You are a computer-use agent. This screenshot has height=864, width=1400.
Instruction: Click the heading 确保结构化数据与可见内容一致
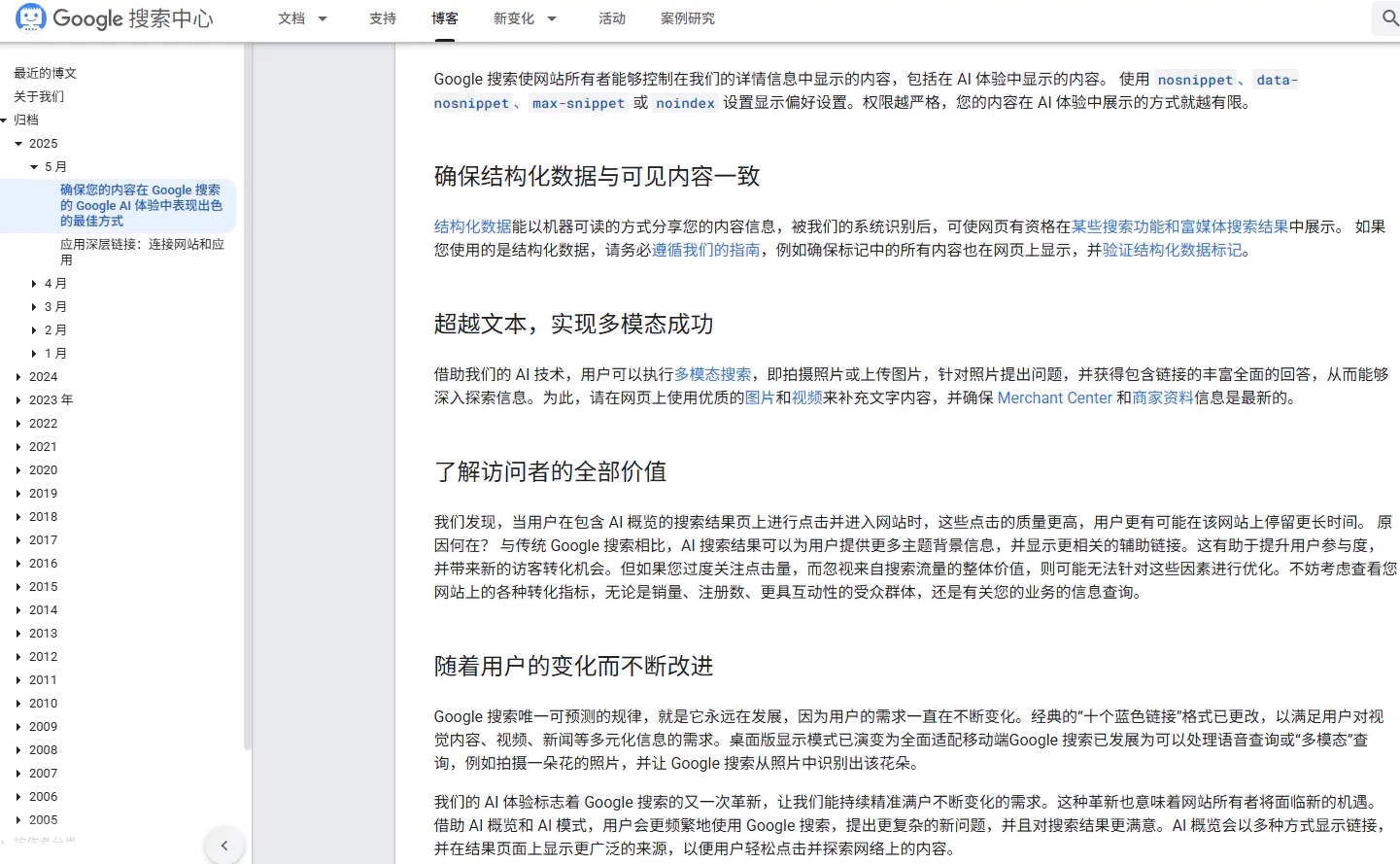[597, 176]
